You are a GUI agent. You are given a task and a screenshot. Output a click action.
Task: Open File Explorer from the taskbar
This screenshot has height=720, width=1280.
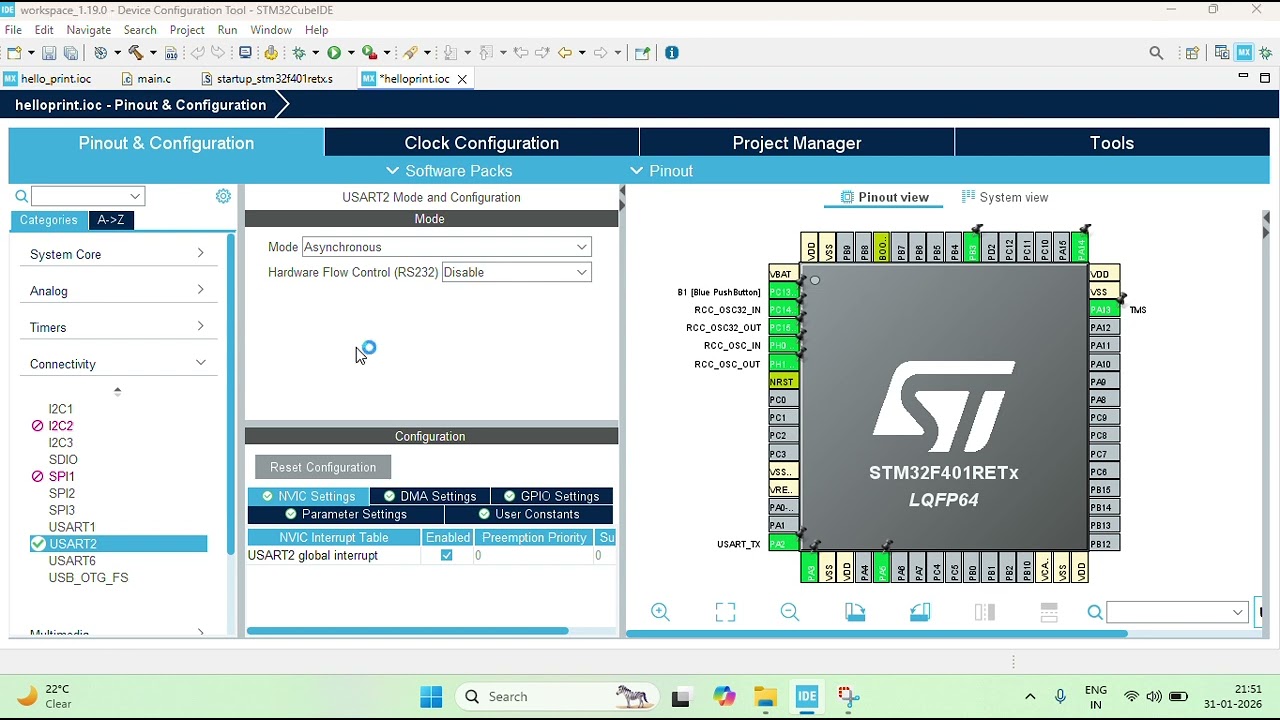pos(765,697)
